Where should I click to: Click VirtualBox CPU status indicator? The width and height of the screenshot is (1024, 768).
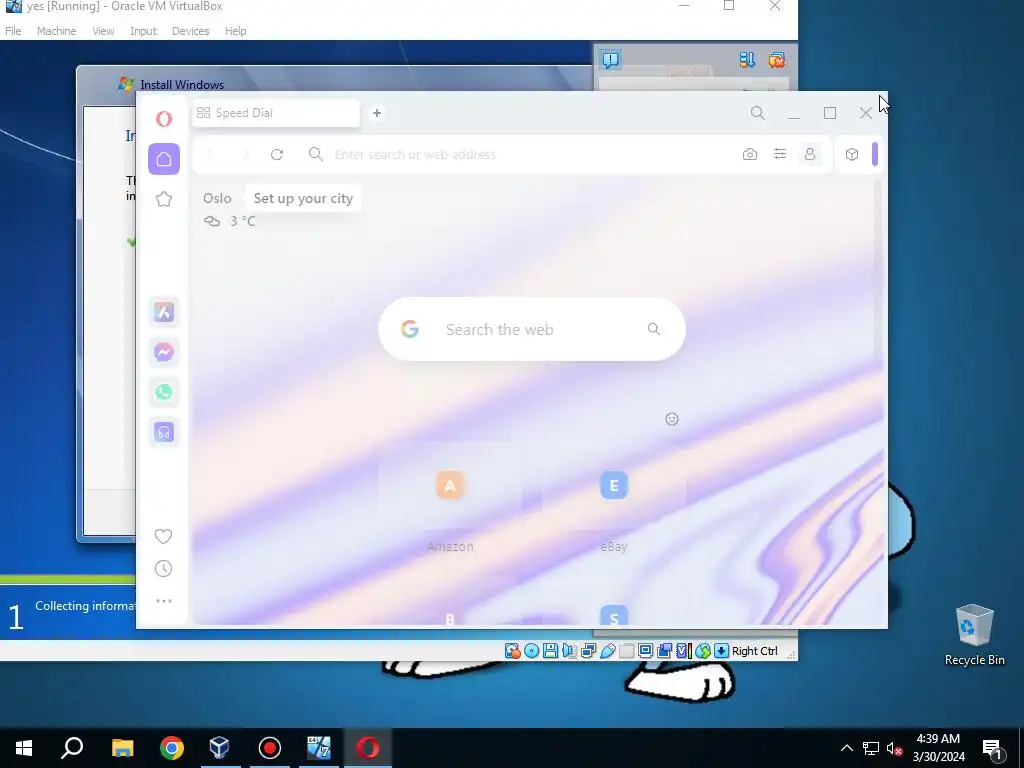point(684,651)
